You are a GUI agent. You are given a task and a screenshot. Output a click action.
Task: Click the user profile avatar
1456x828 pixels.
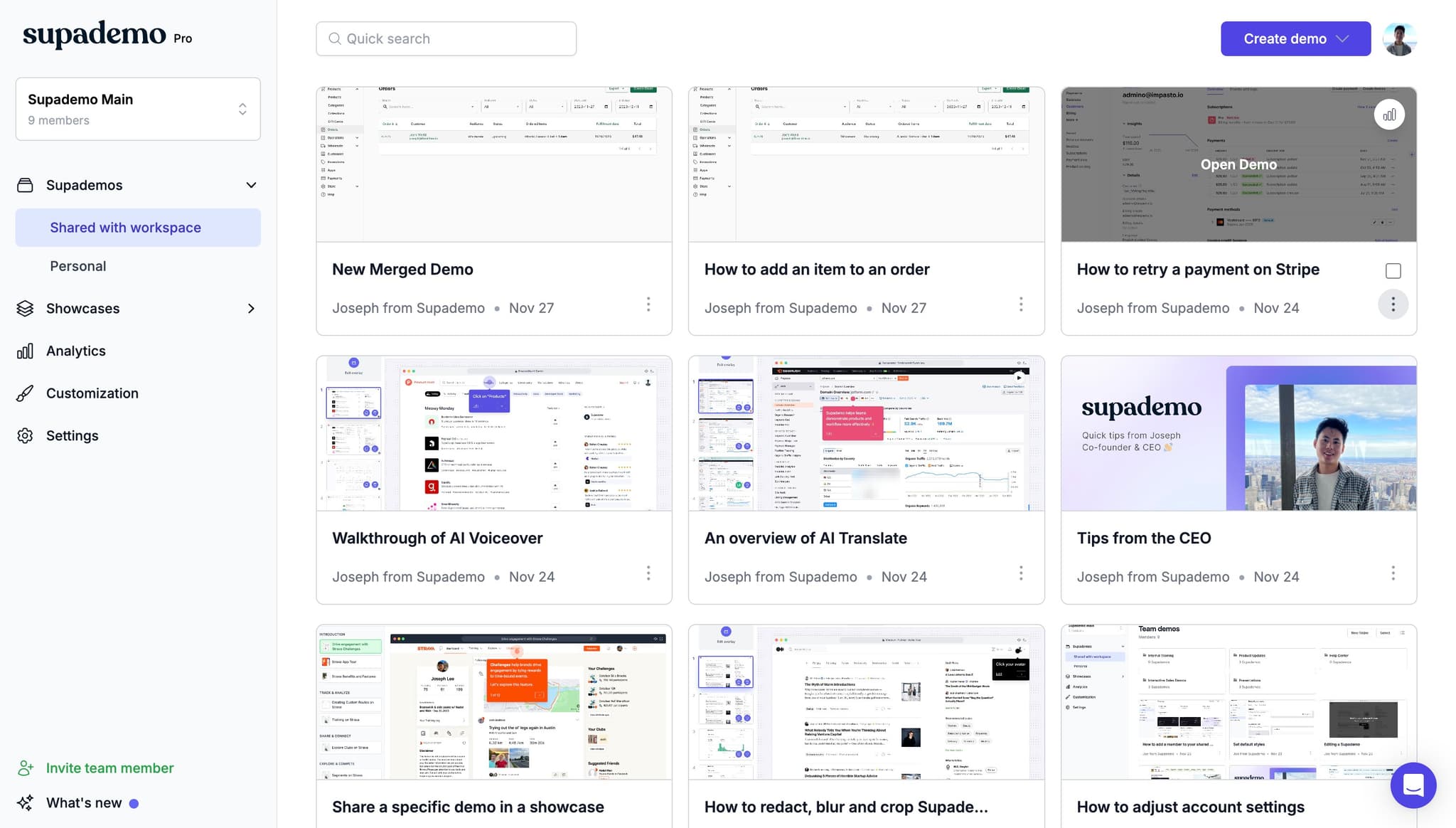1399,39
